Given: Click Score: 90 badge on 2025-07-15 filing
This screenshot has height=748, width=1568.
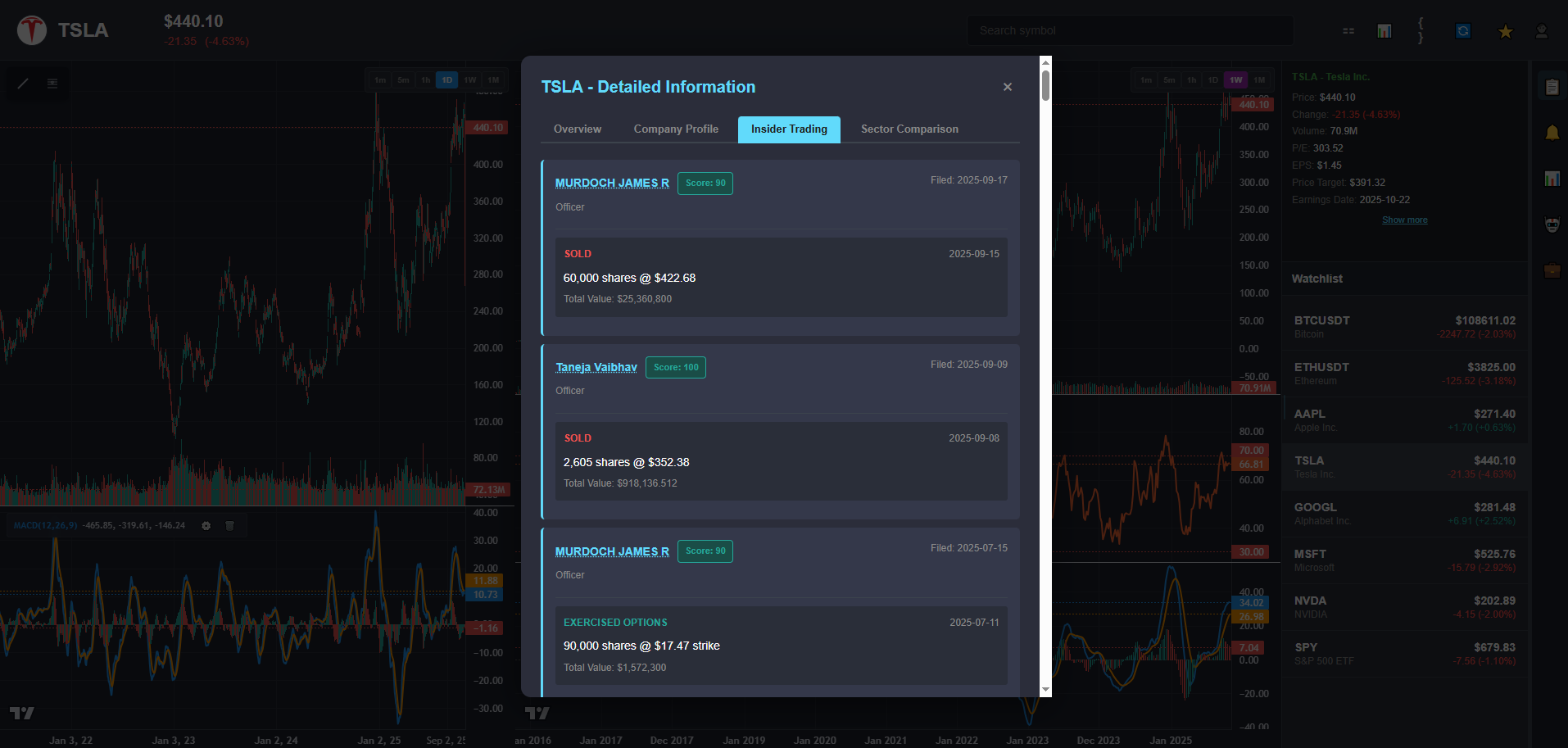Looking at the screenshot, I should click(705, 551).
